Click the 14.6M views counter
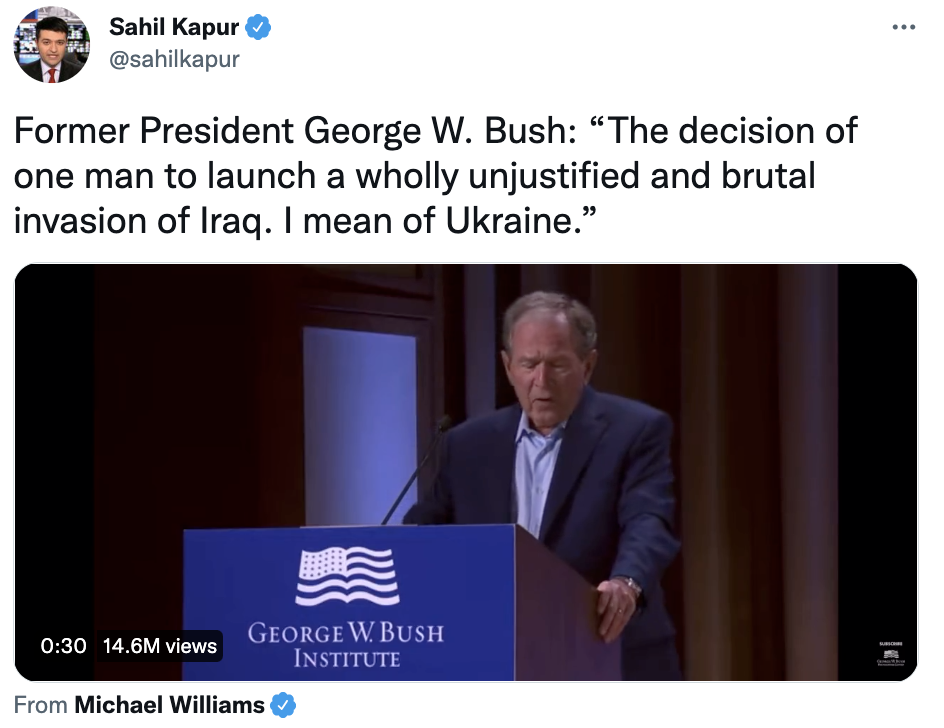The image size is (944, 728). pyautogui.click(x=160, y=646)
